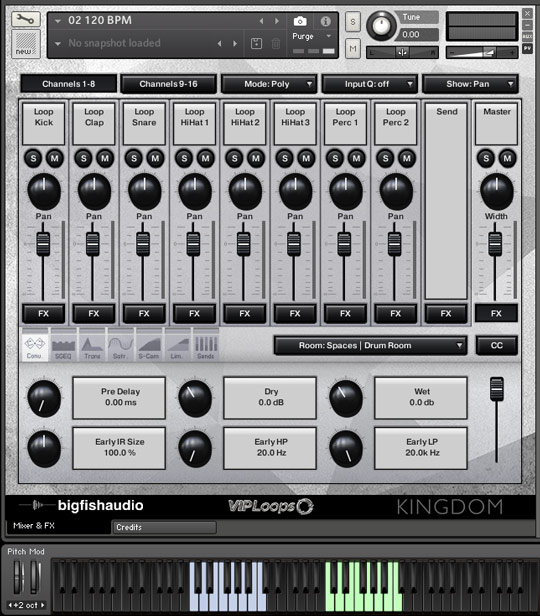The height and width of the screenshot is (616, 540).
Task: Click the Loop Perc 1 Pan knob
Action: pos(346,191)
